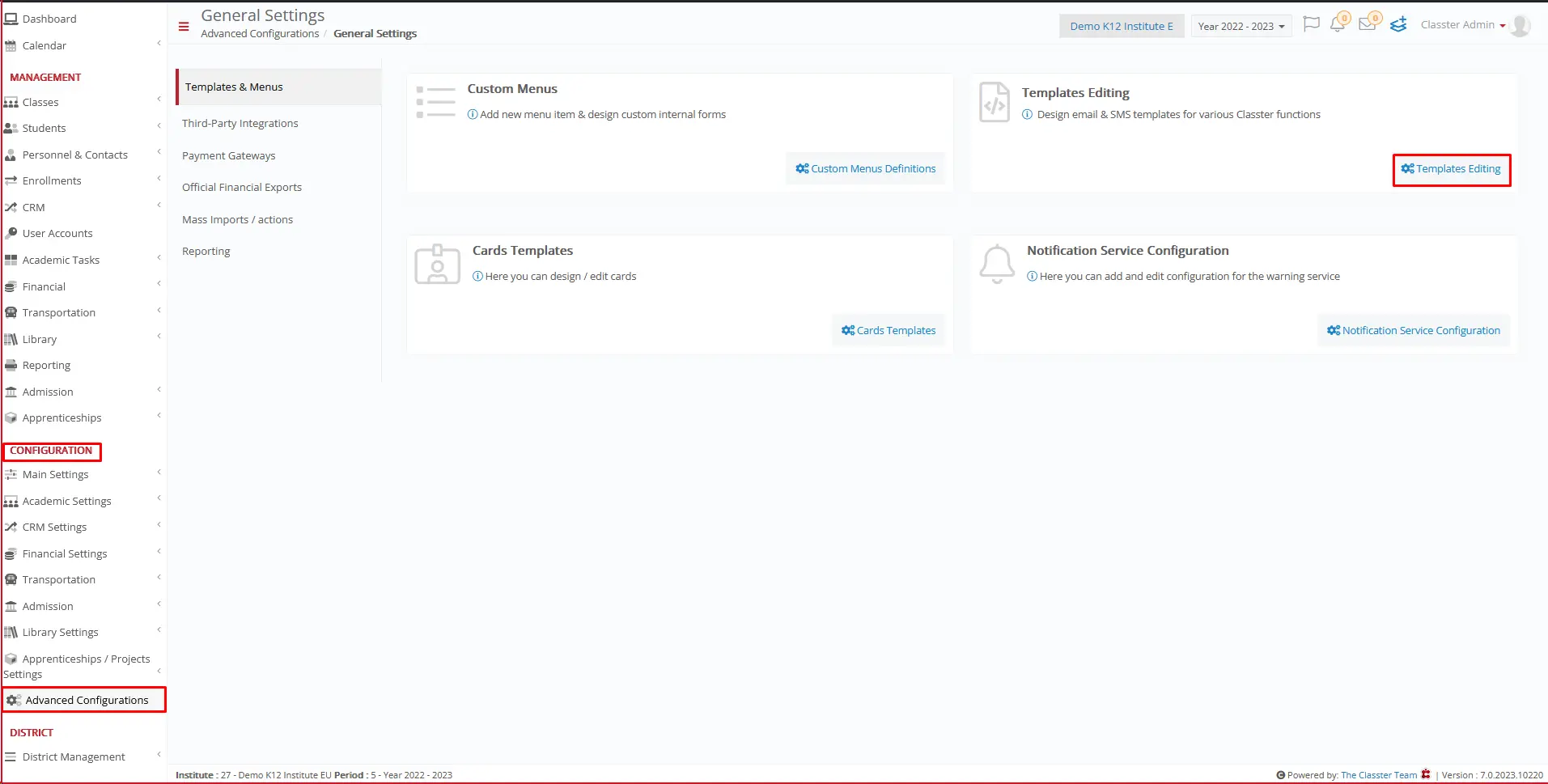This screenshot has height=784, width=1548.
Task: Open the Cards Templates button
Action: coord(889,331)
